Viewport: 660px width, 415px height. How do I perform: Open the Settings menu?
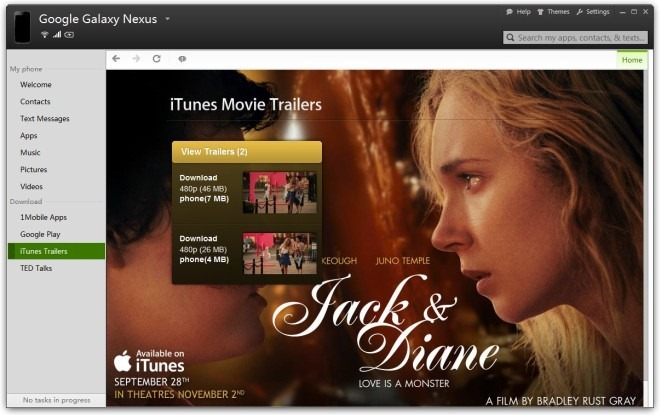point(593,12)
